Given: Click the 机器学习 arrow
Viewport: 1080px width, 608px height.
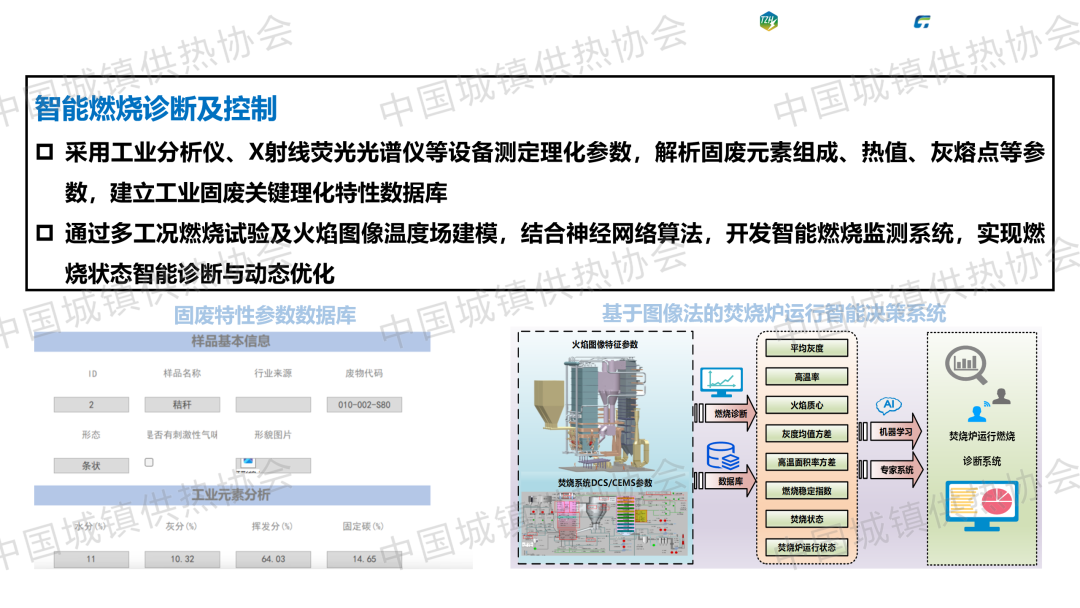Looking at the screenshot, I should 894,432.
